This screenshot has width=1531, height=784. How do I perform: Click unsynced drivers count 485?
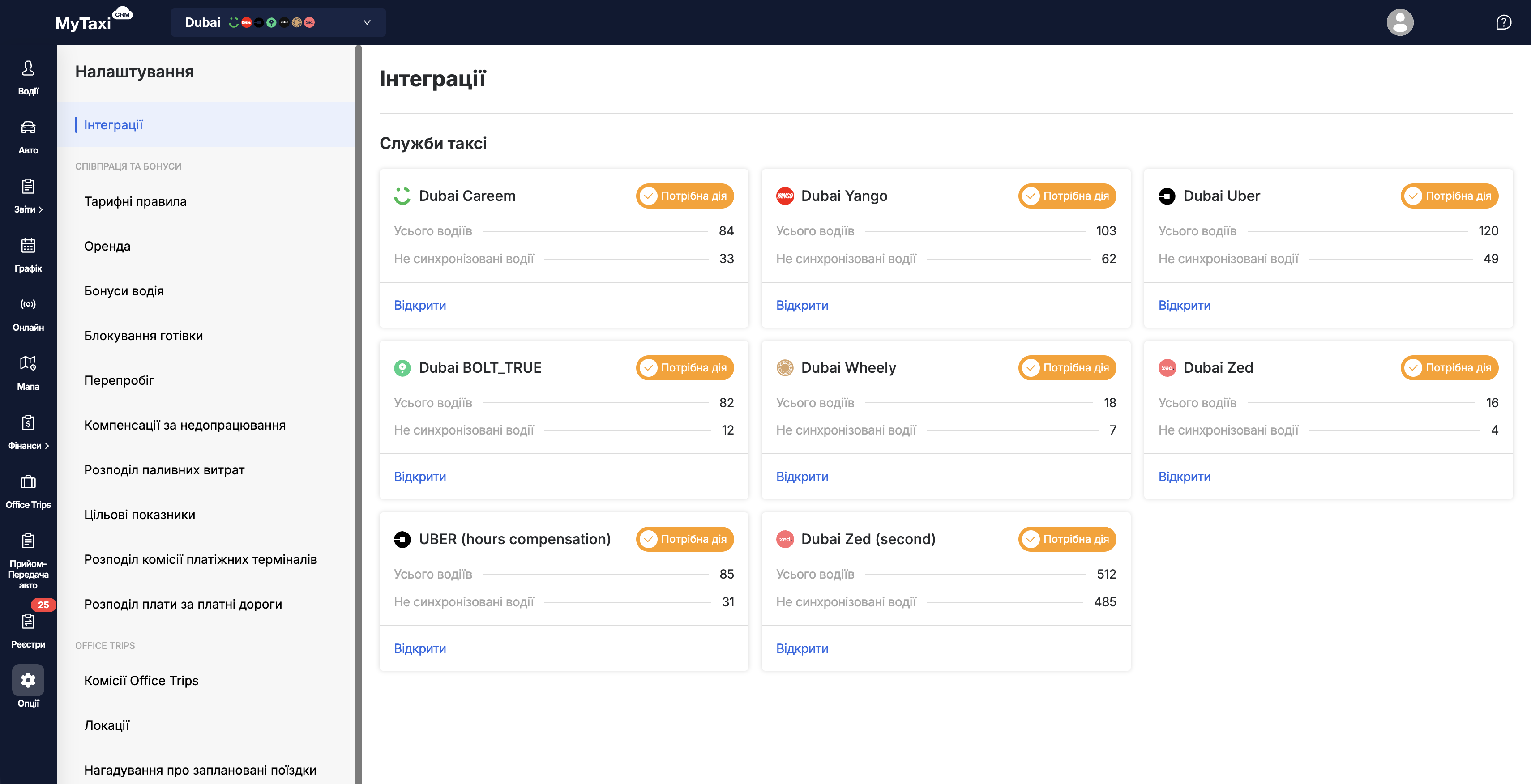(1105, 602)
